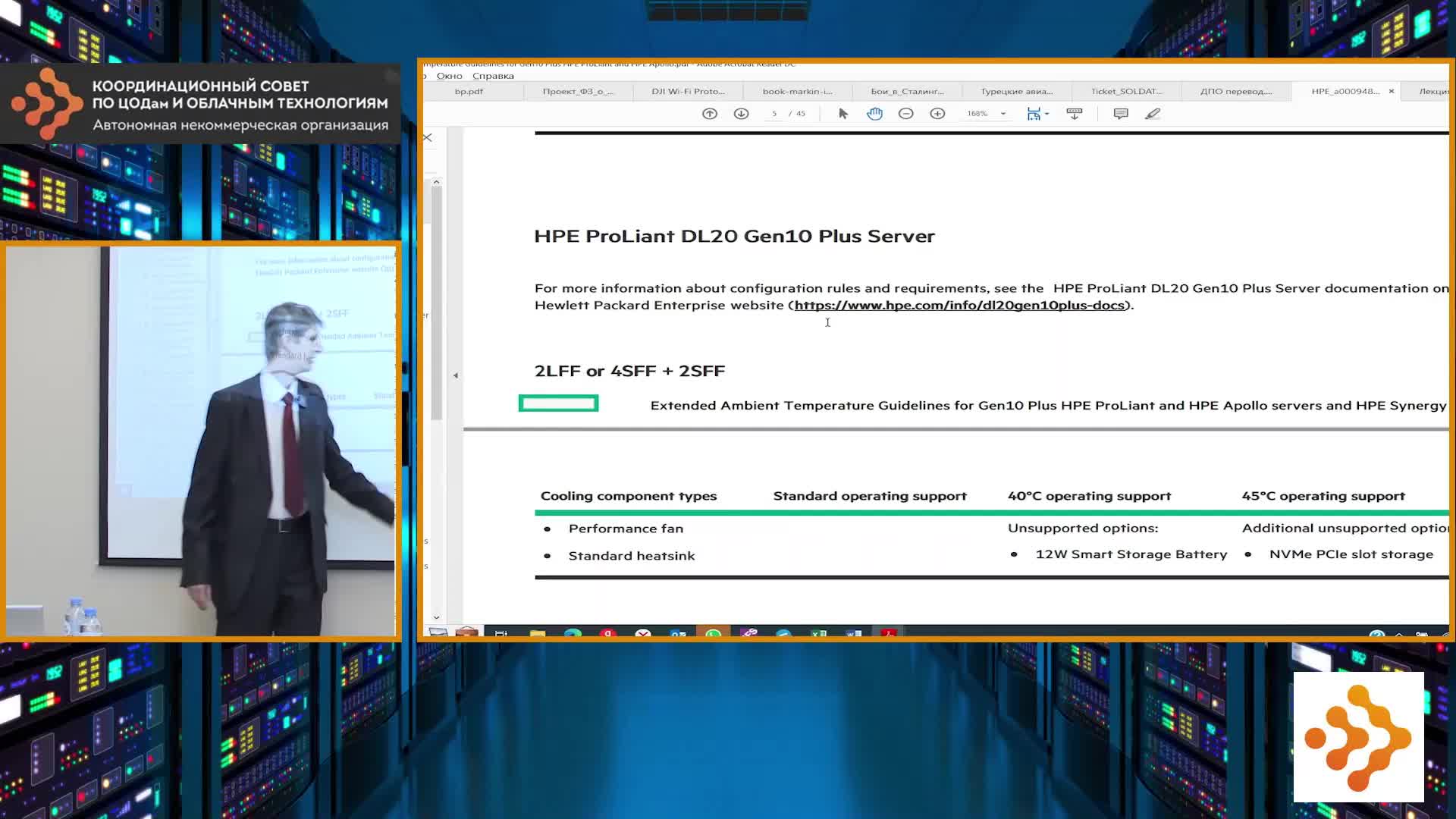Viewport: 1456px width, 819px height.
Task: Click the HPE ProLiant DL20 Gen10 Plus Server heading
Action: coord(734,236)
